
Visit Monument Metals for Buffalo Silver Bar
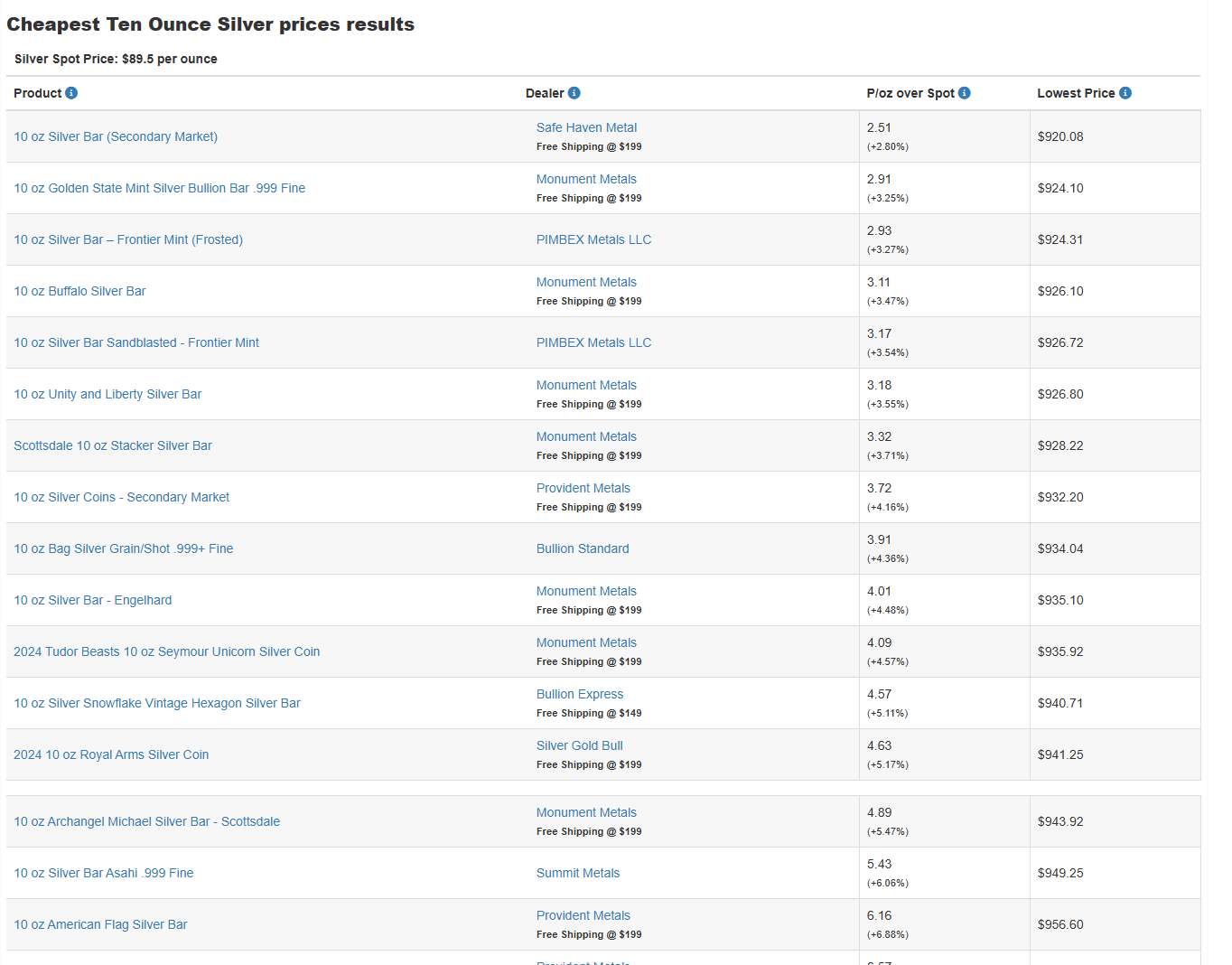click(586, 282)
